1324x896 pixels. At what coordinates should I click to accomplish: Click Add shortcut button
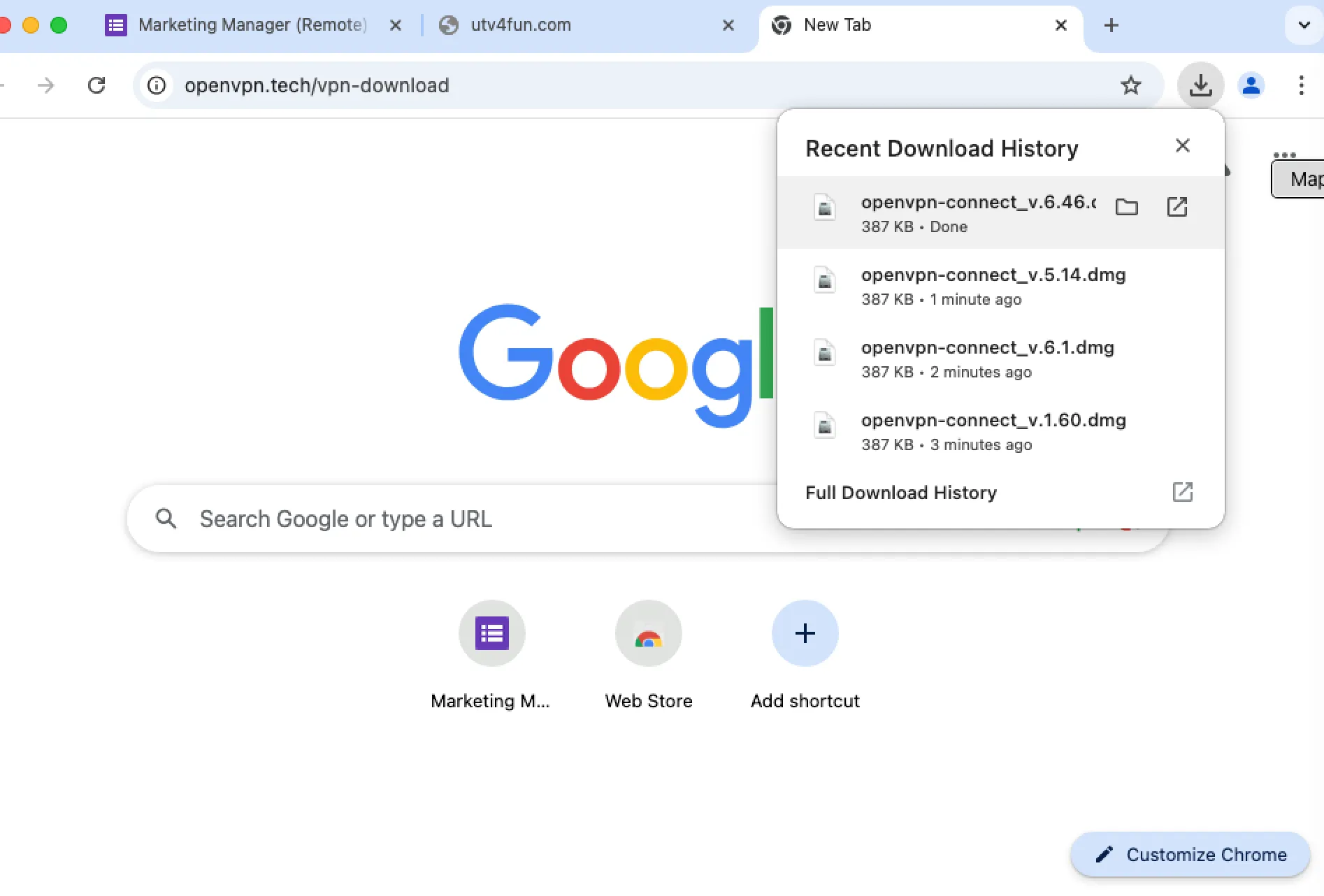pyautogui.click(x=805, y=634)
